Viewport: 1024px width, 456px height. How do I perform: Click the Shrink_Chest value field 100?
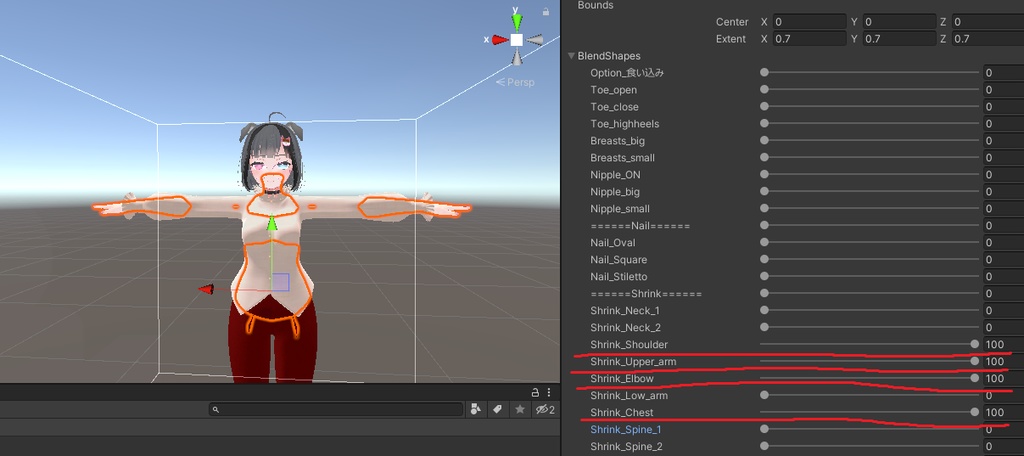[x=1003, y=412]
